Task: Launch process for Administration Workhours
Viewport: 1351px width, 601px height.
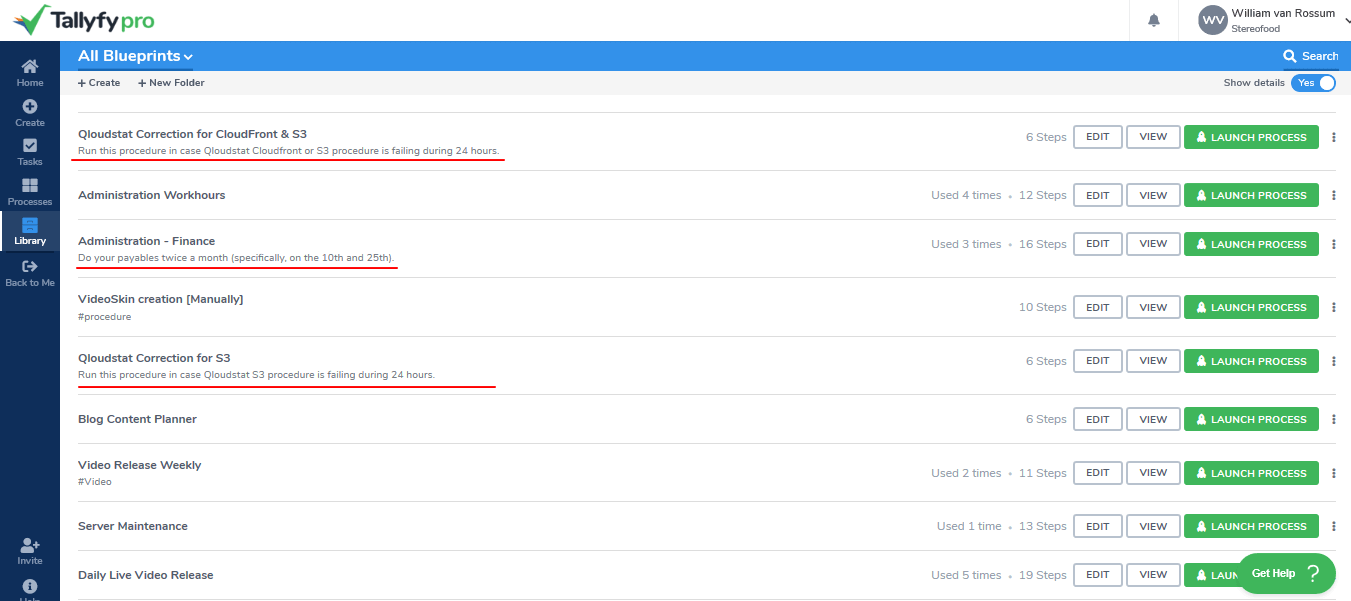Action: 1251,195
